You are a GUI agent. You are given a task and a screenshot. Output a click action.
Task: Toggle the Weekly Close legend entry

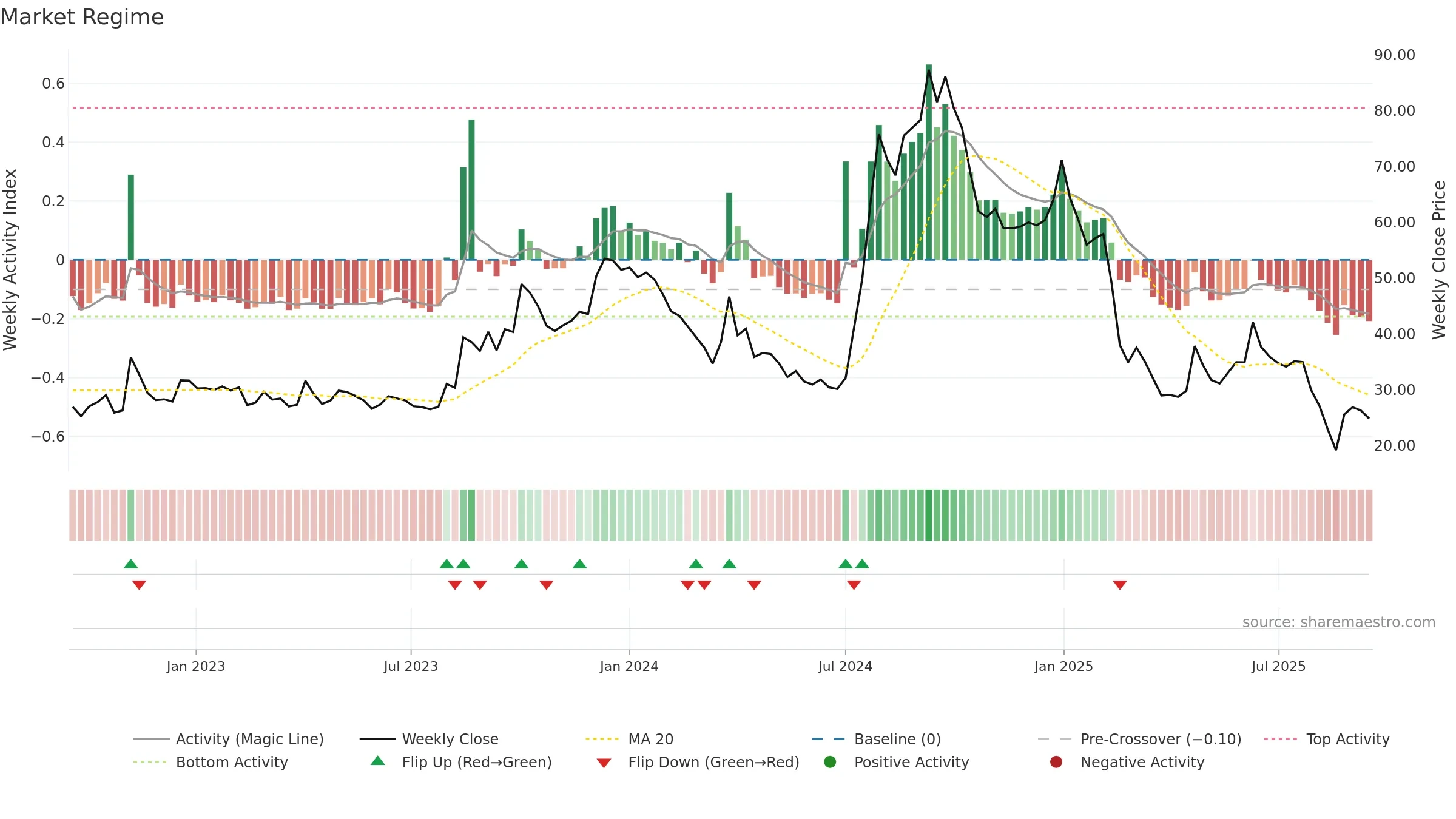coord(429,739)
